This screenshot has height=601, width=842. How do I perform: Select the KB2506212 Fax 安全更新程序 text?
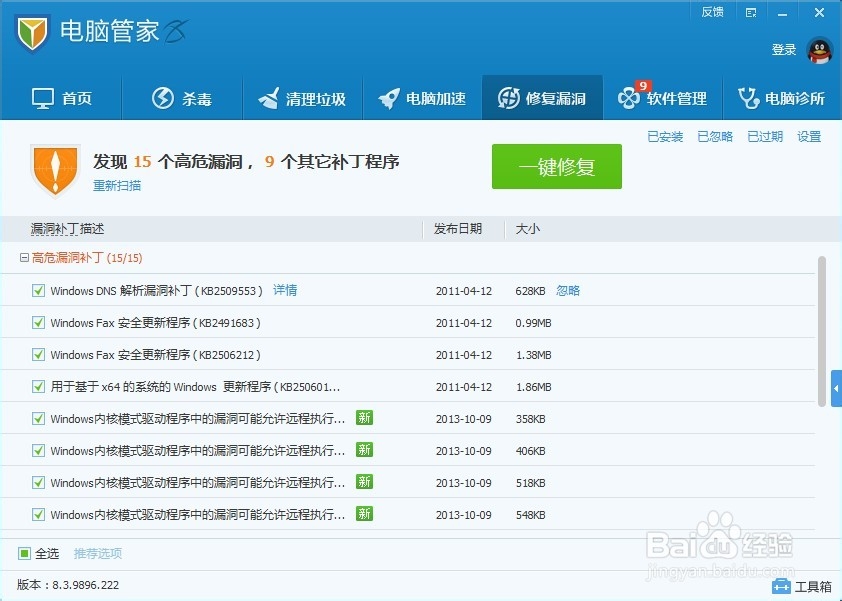[155, 354]
